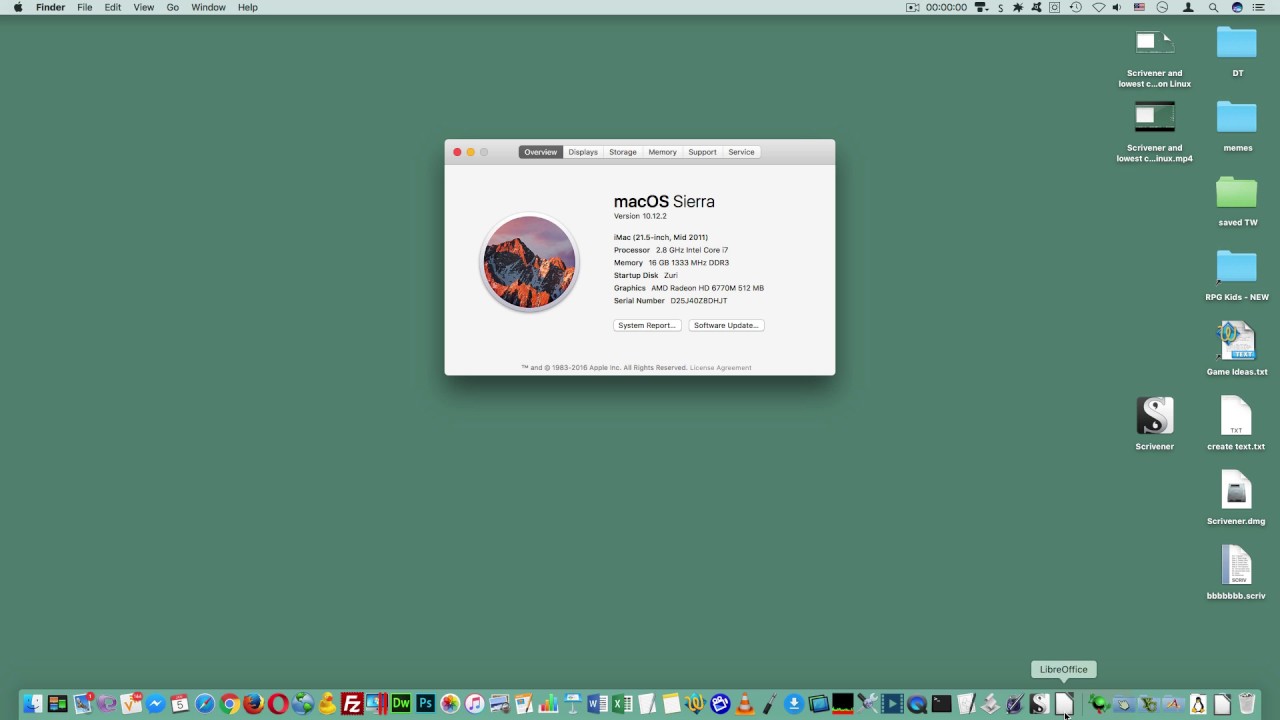Open the Help menu
The width and height of the screenshot is (1280, 720).
coord(248,7)
